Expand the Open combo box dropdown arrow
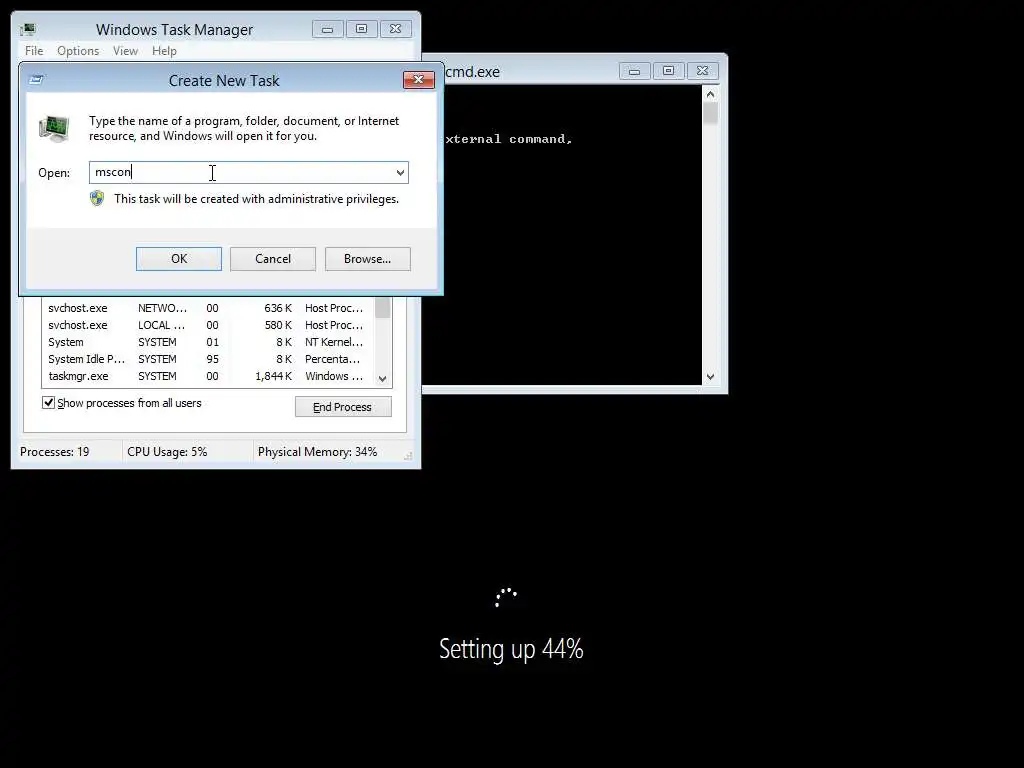Screen dimensions: 1024x768 pyautogui.click(x=400, y=172)
